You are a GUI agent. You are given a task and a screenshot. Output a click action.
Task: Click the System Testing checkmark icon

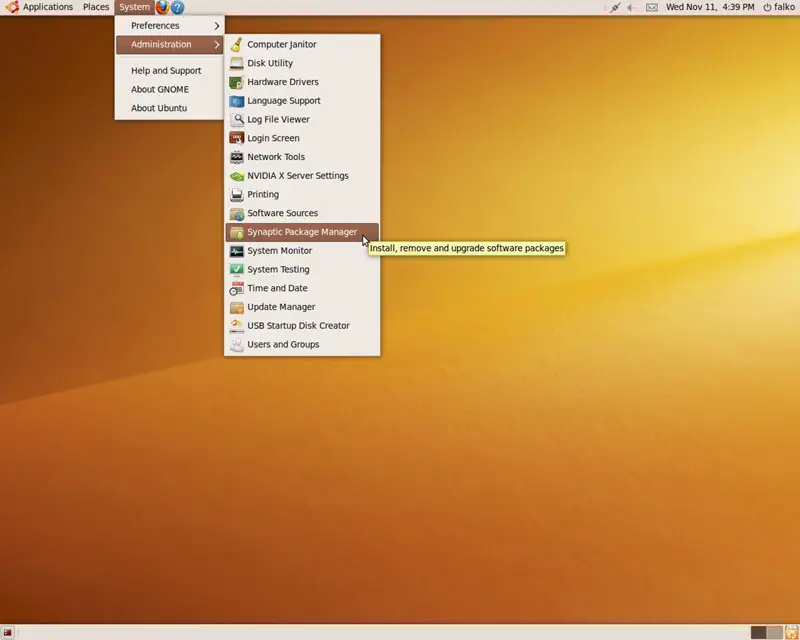[x=236, y=269]
